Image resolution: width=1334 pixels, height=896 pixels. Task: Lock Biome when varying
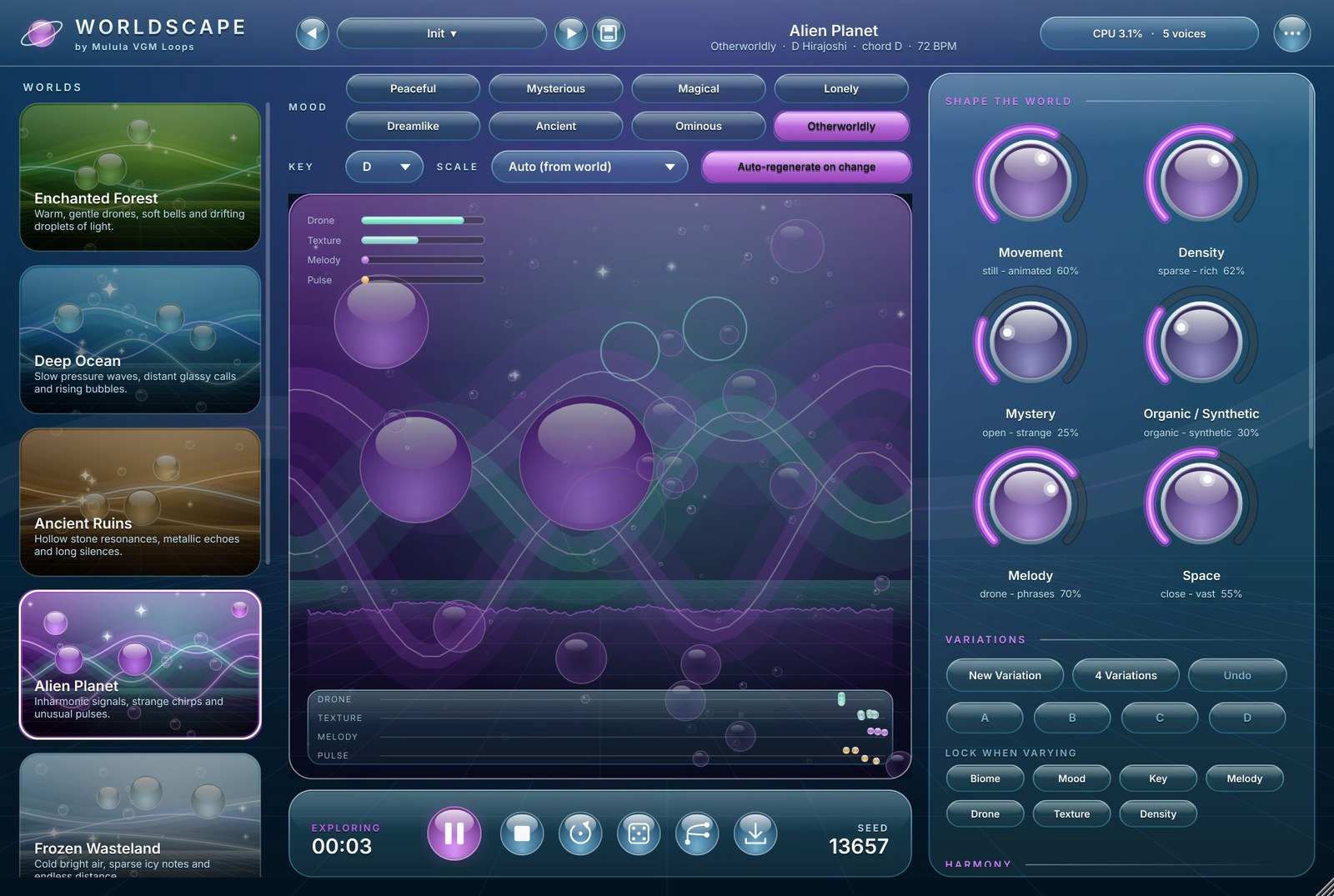pyautogui.click(x=985, y=778)
